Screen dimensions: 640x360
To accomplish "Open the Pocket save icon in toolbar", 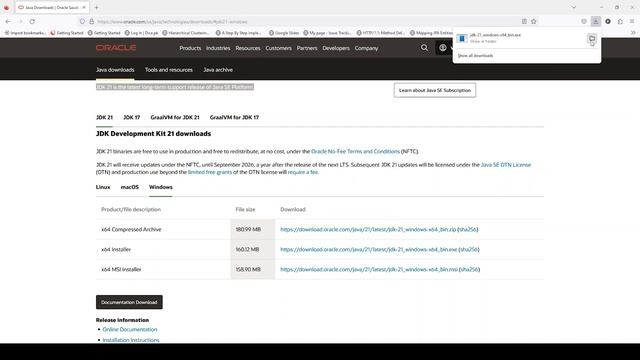I will (584, 22).
